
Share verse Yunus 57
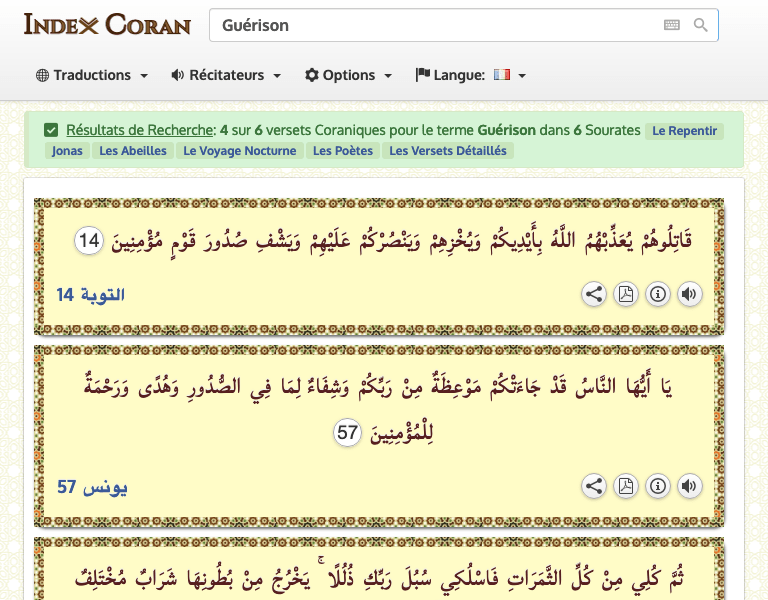pyautogui.click(x=594, y=486)
